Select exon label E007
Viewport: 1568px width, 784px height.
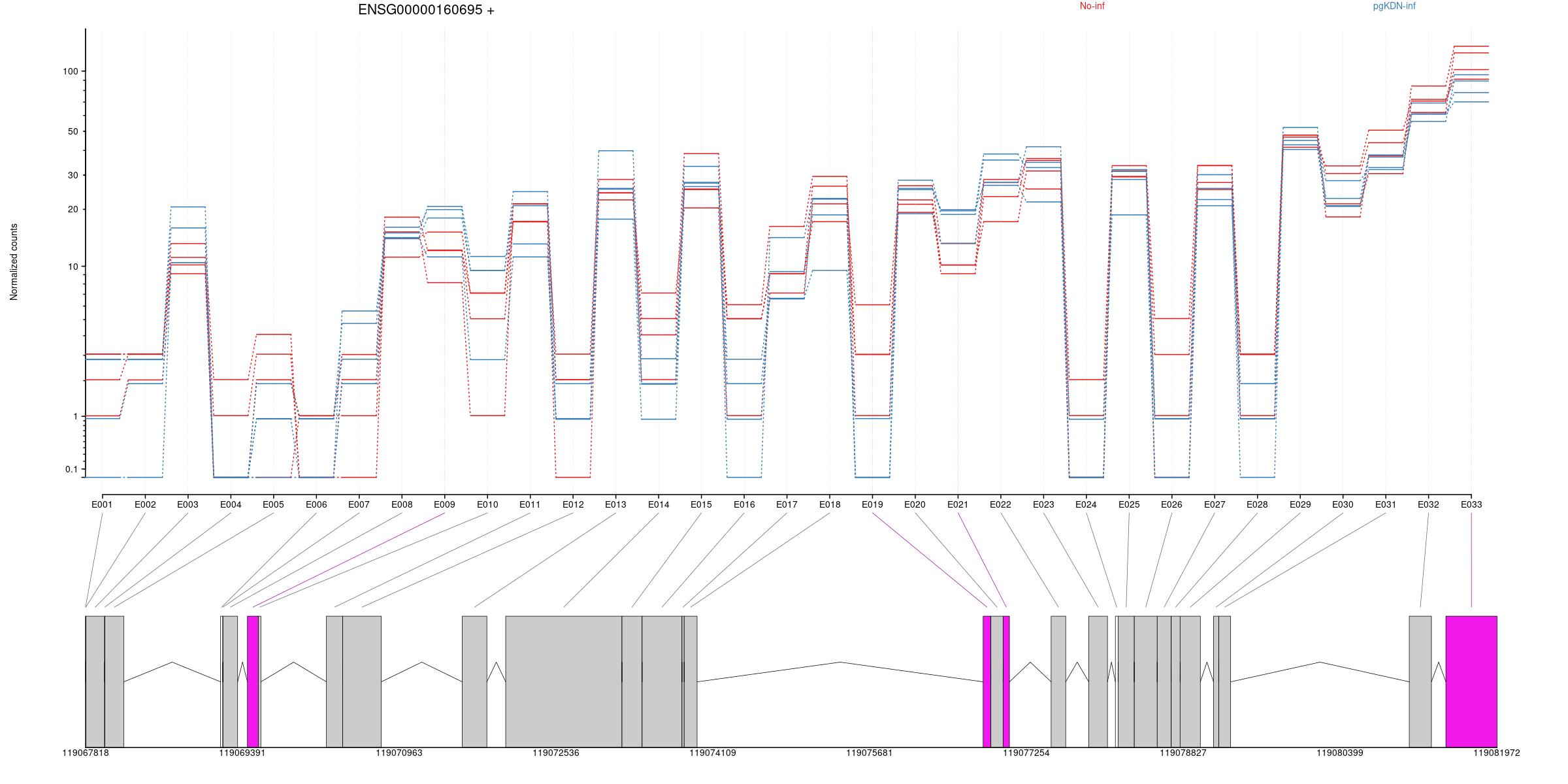point(359,504)
